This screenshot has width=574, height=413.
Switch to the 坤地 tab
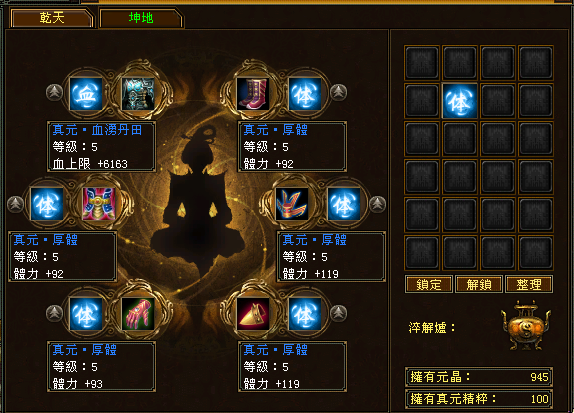[141, 18]
